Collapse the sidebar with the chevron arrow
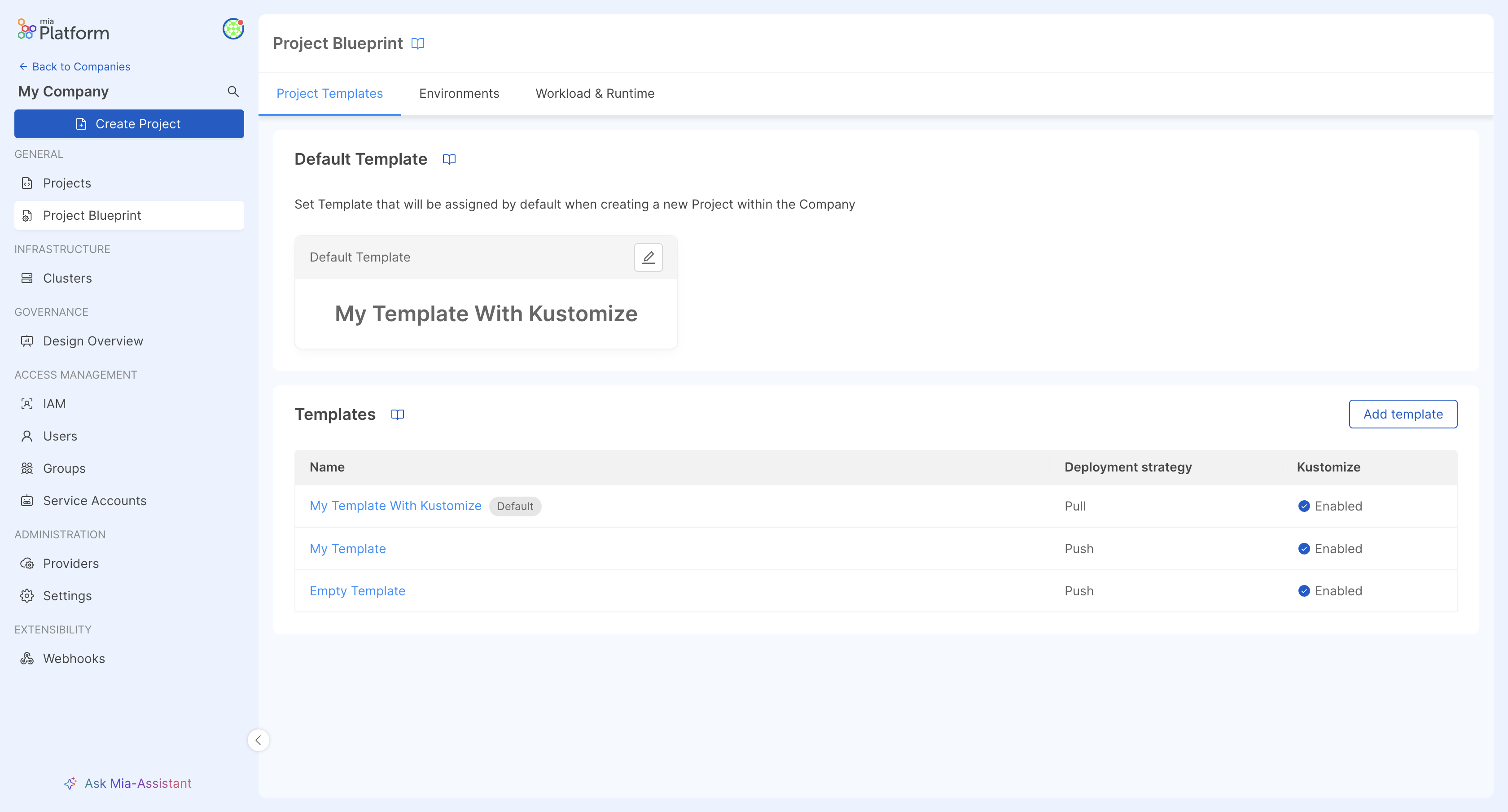This screenshot has width=1508, height=812. click(258, 740)
